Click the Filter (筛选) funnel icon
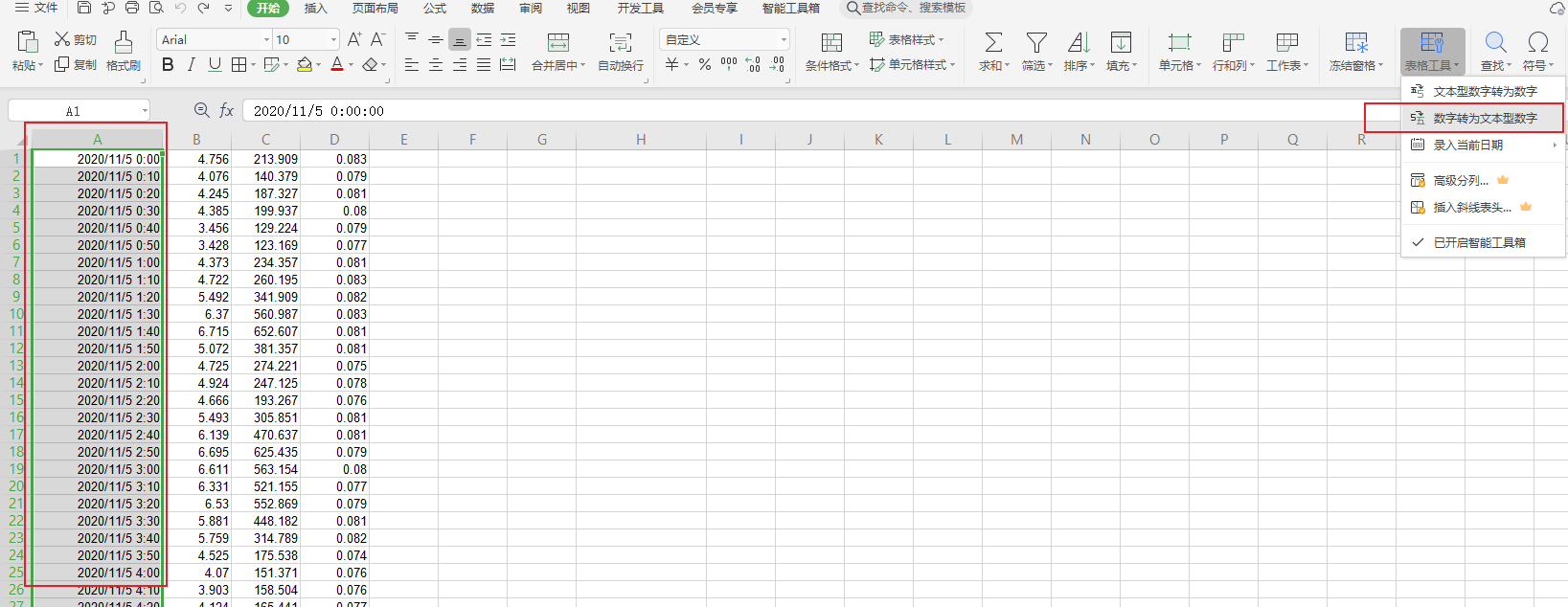This screenshot has width=1568, height=607. point(1036,42)
